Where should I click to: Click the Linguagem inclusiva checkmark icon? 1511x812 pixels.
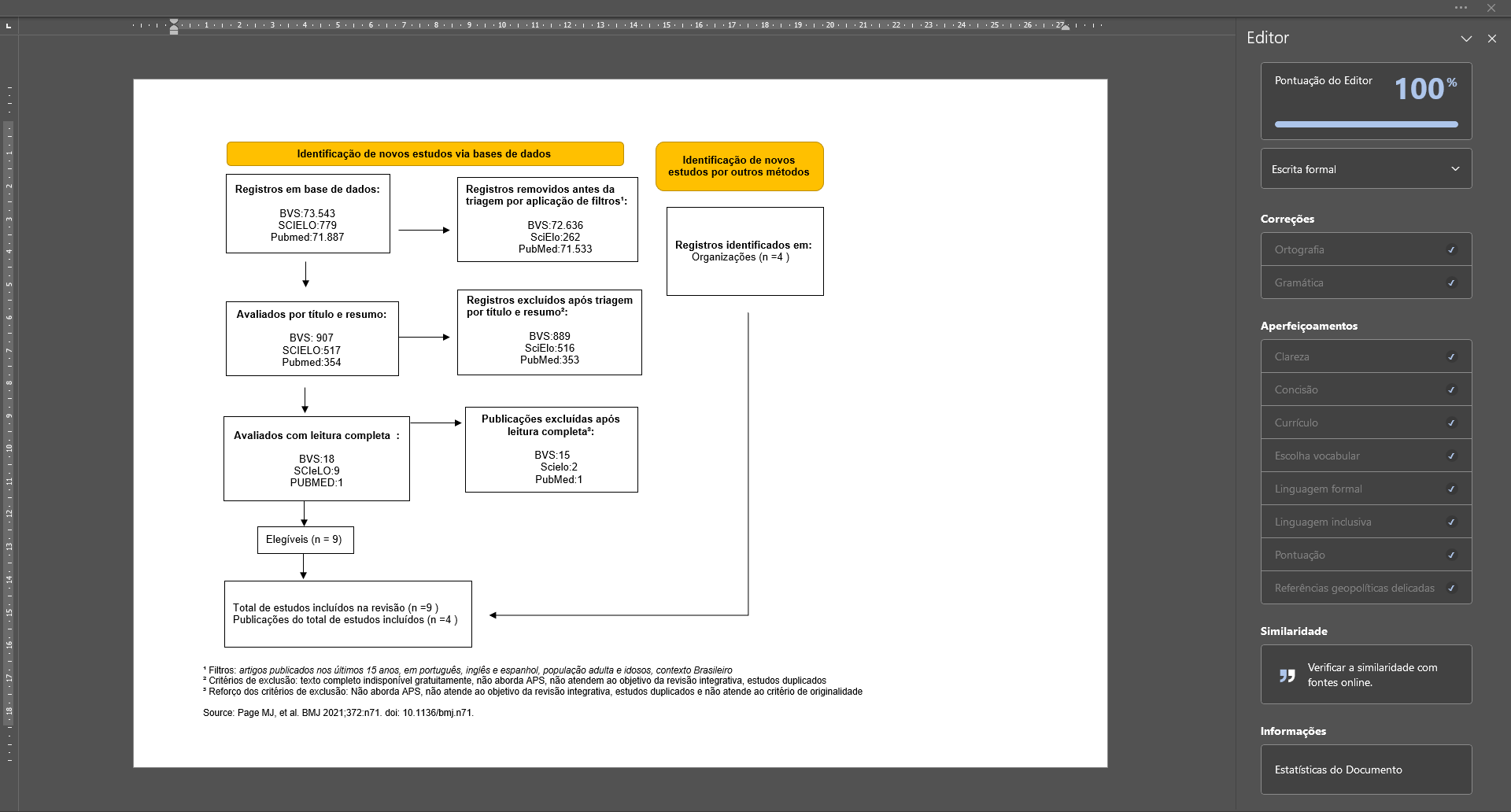[x=1451, y=522]
